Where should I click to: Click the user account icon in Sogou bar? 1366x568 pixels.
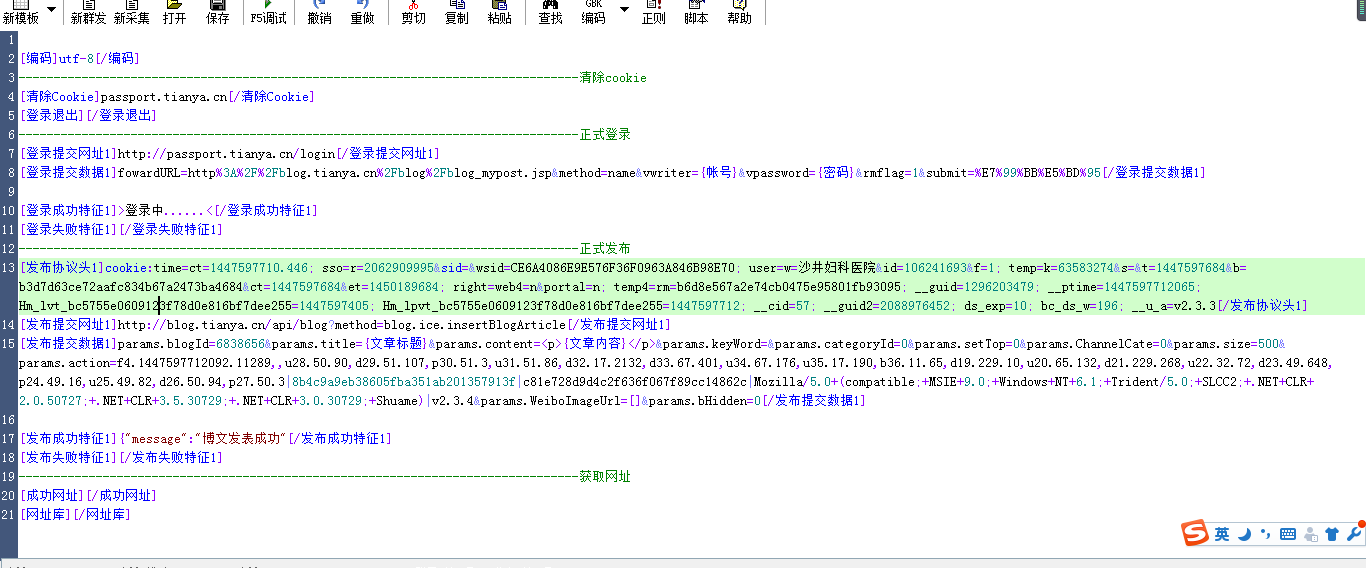pyautogui.click(x=1311, y=535)
